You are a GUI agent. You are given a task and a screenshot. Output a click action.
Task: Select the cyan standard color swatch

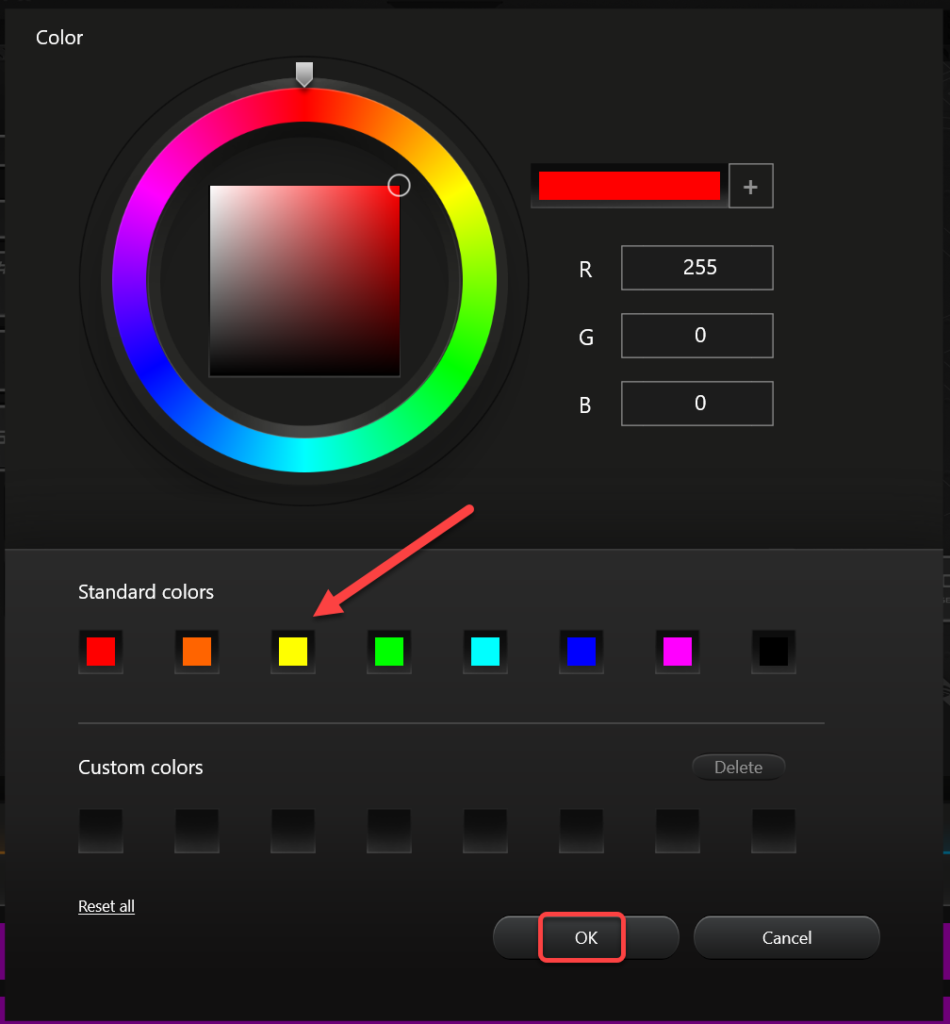[x=484, y=650]
